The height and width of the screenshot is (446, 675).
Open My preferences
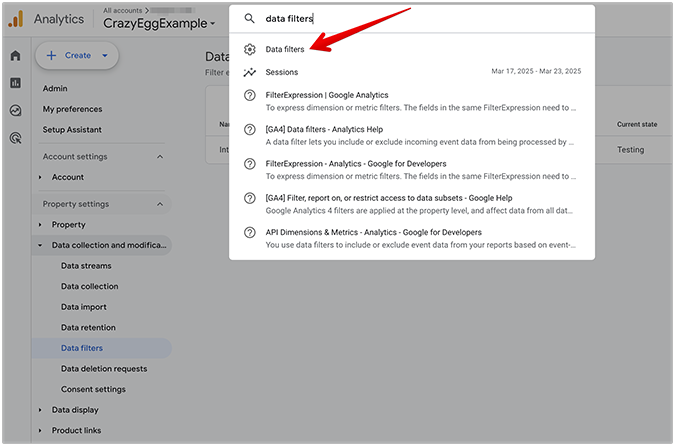tap(72, 109)
